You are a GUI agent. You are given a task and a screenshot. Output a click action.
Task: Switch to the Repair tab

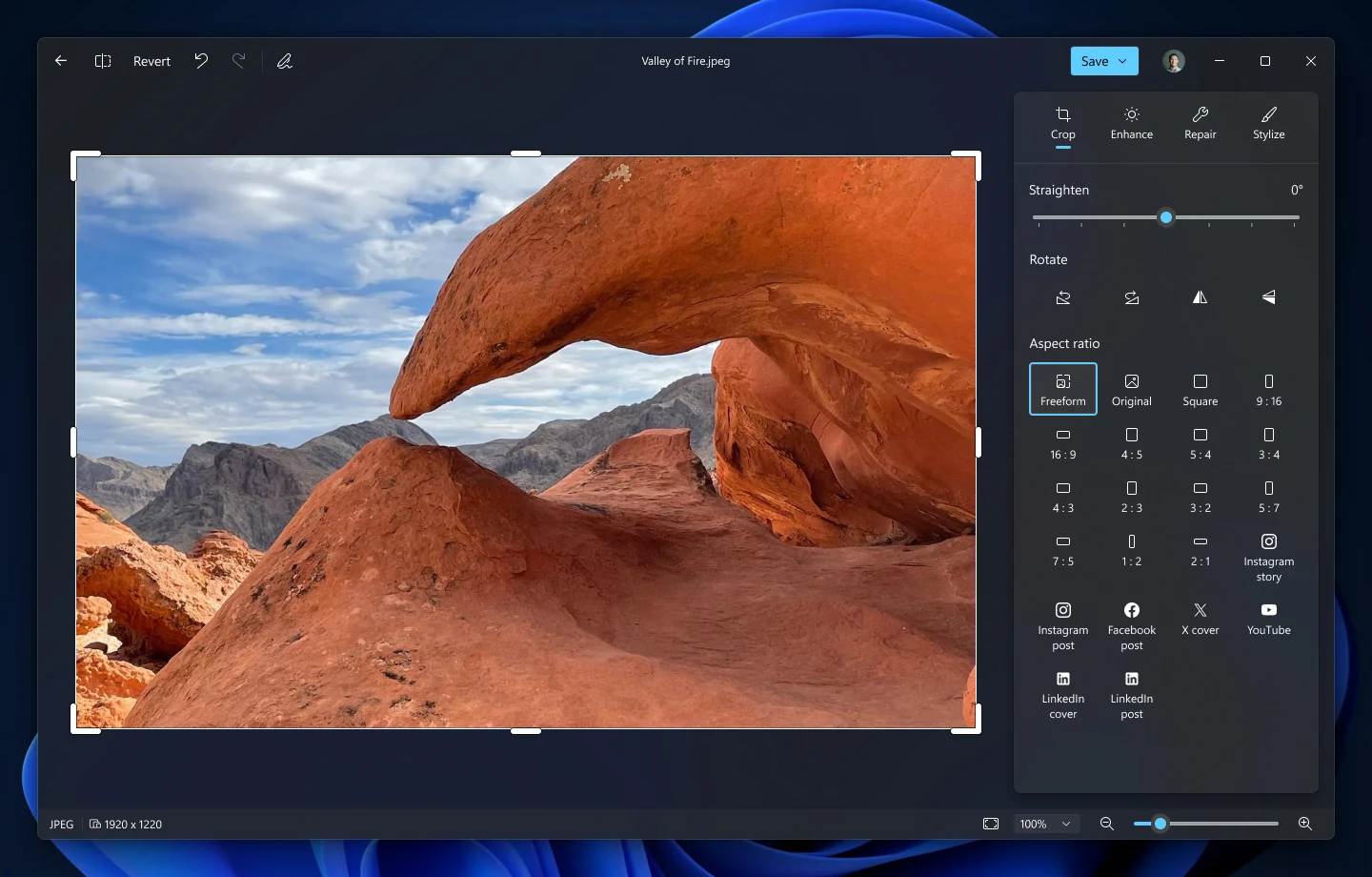[x=1200, y=124]
